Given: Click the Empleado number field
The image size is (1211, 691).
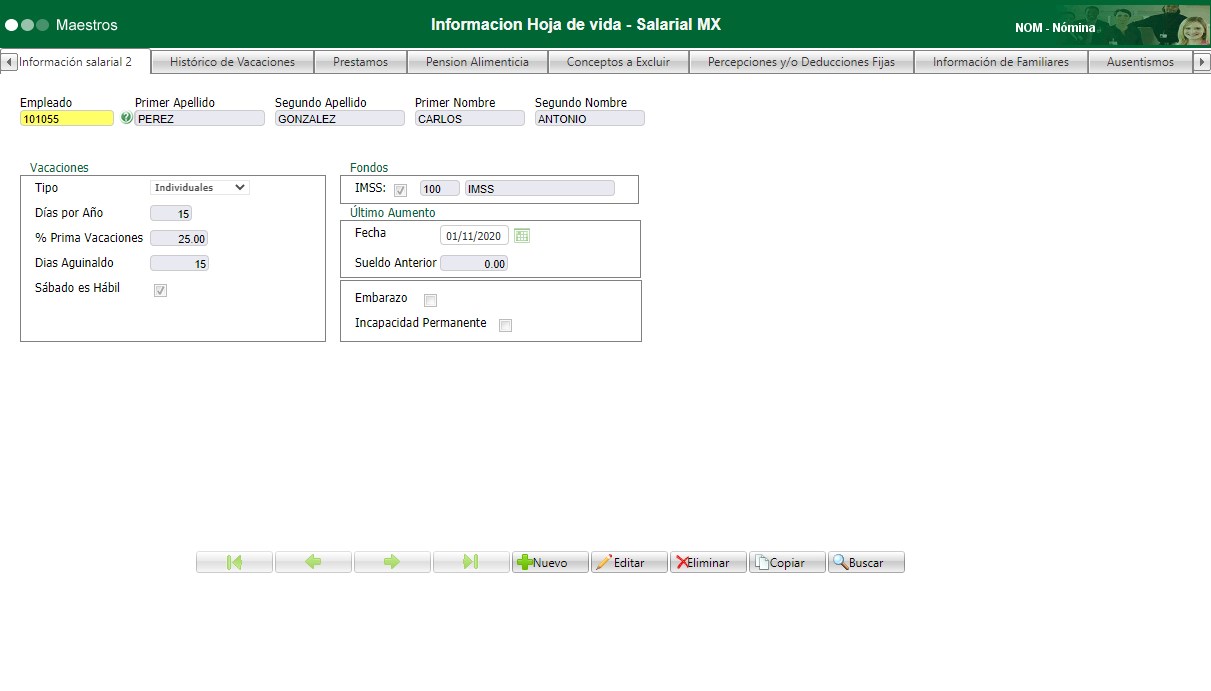Looking at the screenshot, I should pos(67,118).
